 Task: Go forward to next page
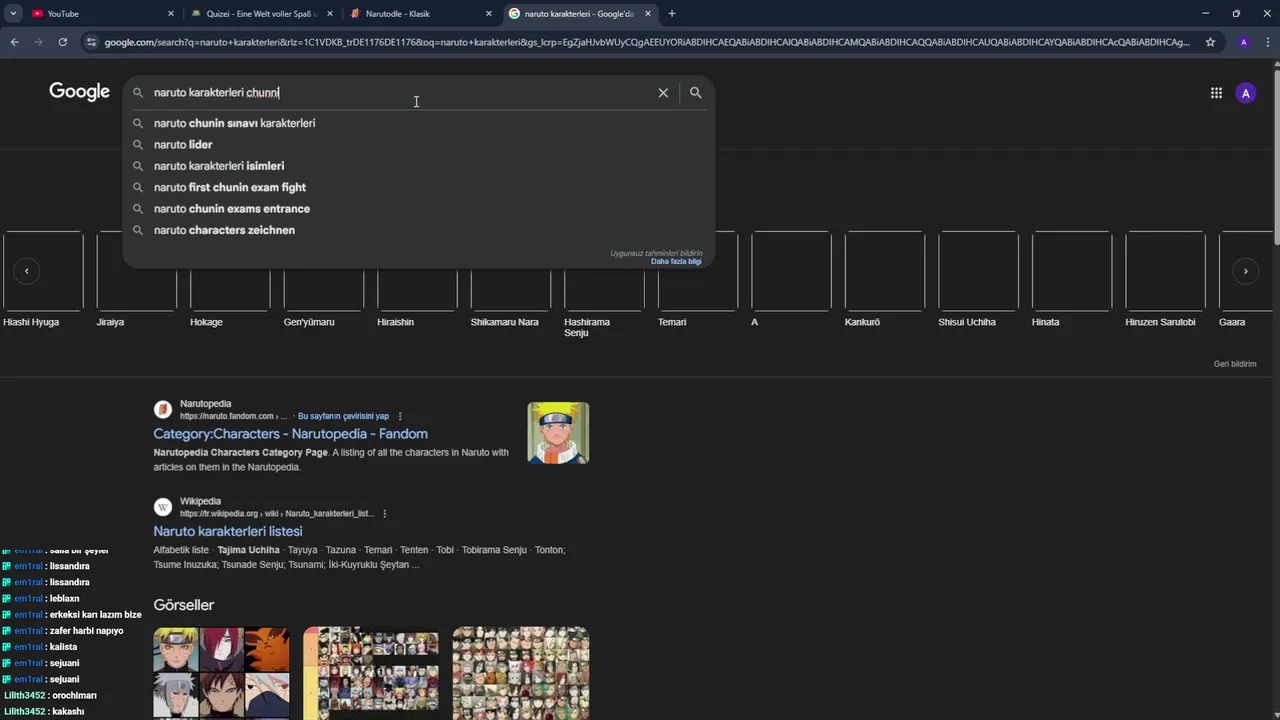coord(38,42)
